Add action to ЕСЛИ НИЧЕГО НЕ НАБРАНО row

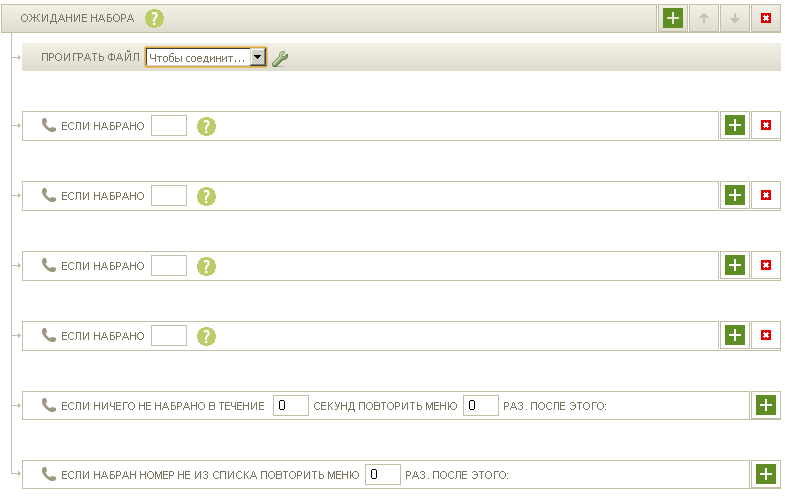pyautogui.click(x=766, y=405)
